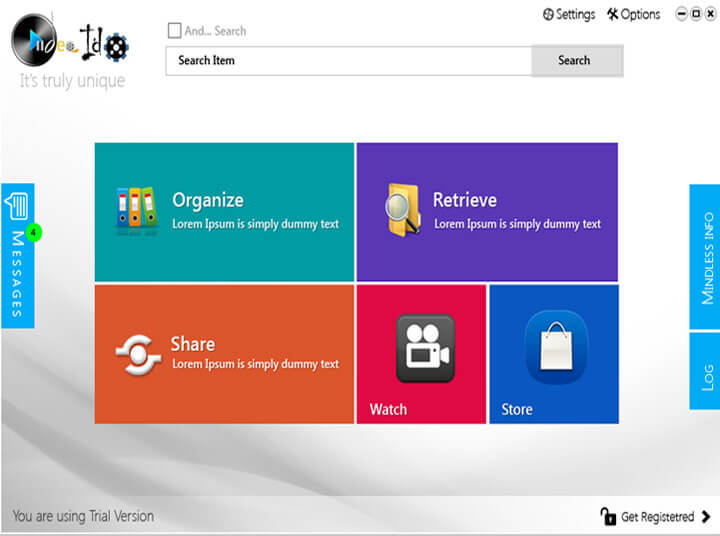
Task: Click the unlock padlock icon near Get Registered
Action: [x=608, y=516]
